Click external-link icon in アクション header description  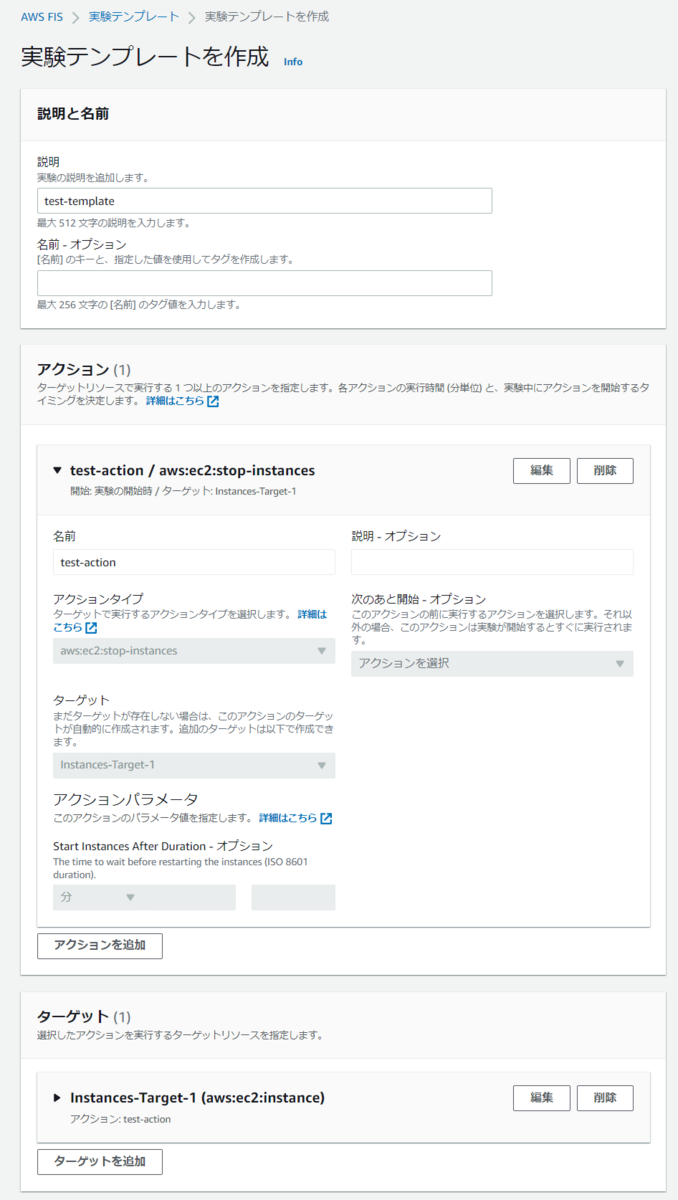point(213,401)
